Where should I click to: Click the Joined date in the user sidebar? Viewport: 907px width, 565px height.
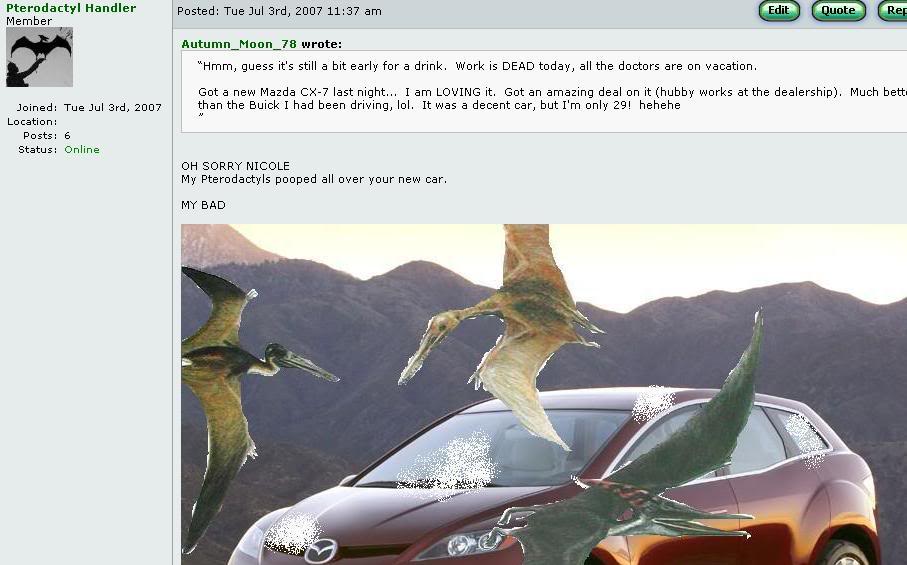tap(113, 108)
